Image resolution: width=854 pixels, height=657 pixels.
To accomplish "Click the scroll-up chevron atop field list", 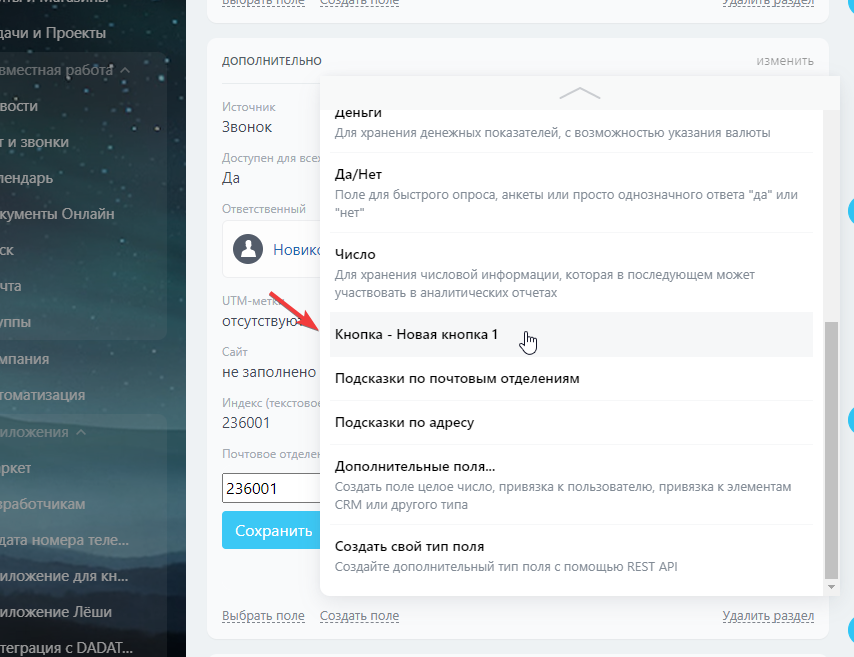I will (x=579, y=93).
